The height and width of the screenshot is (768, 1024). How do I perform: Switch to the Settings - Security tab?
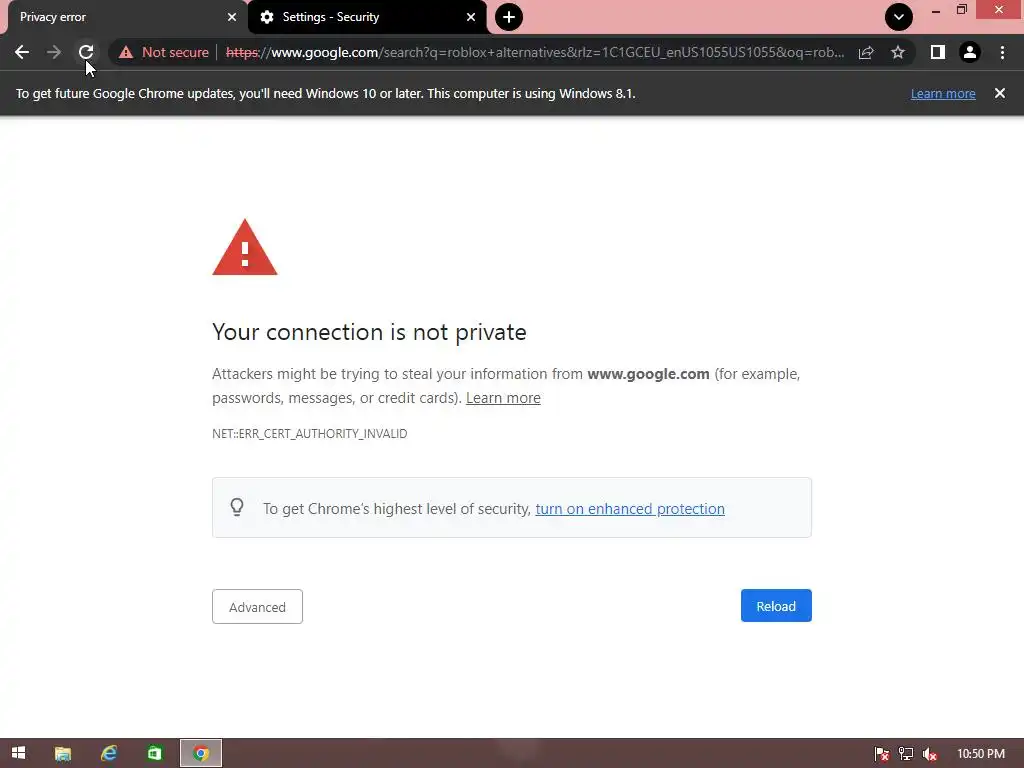[368, 17]
